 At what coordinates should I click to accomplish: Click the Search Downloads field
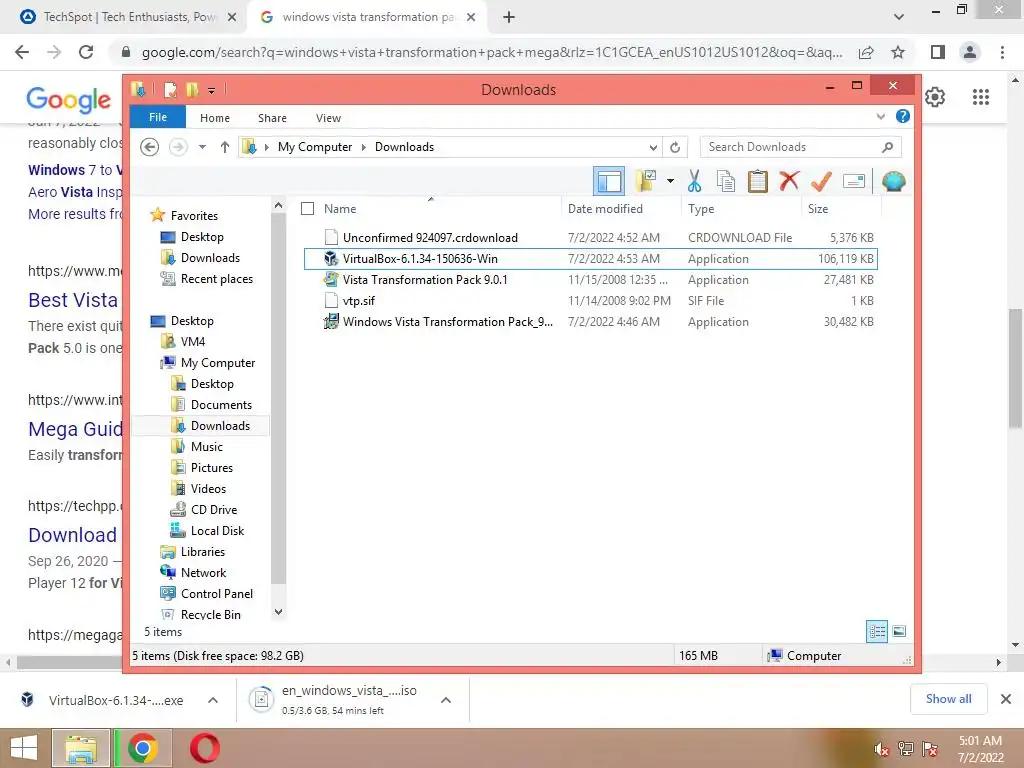click(801, 147)
